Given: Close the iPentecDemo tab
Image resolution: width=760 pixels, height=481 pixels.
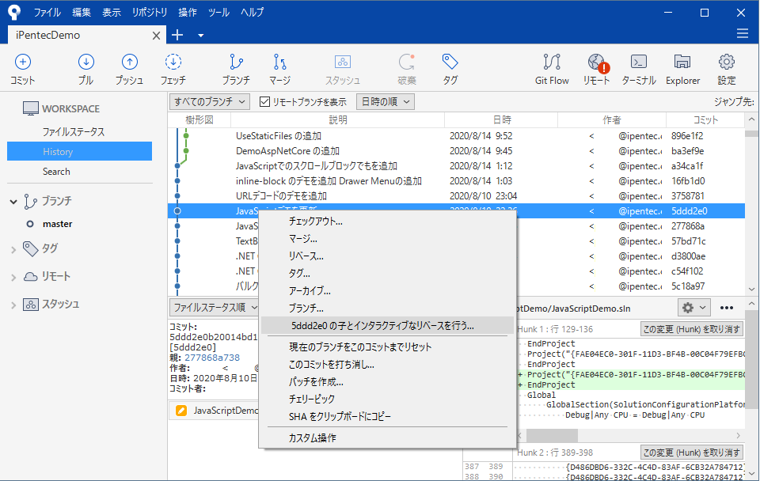Looking at the screenshot, I should point(156,35).
